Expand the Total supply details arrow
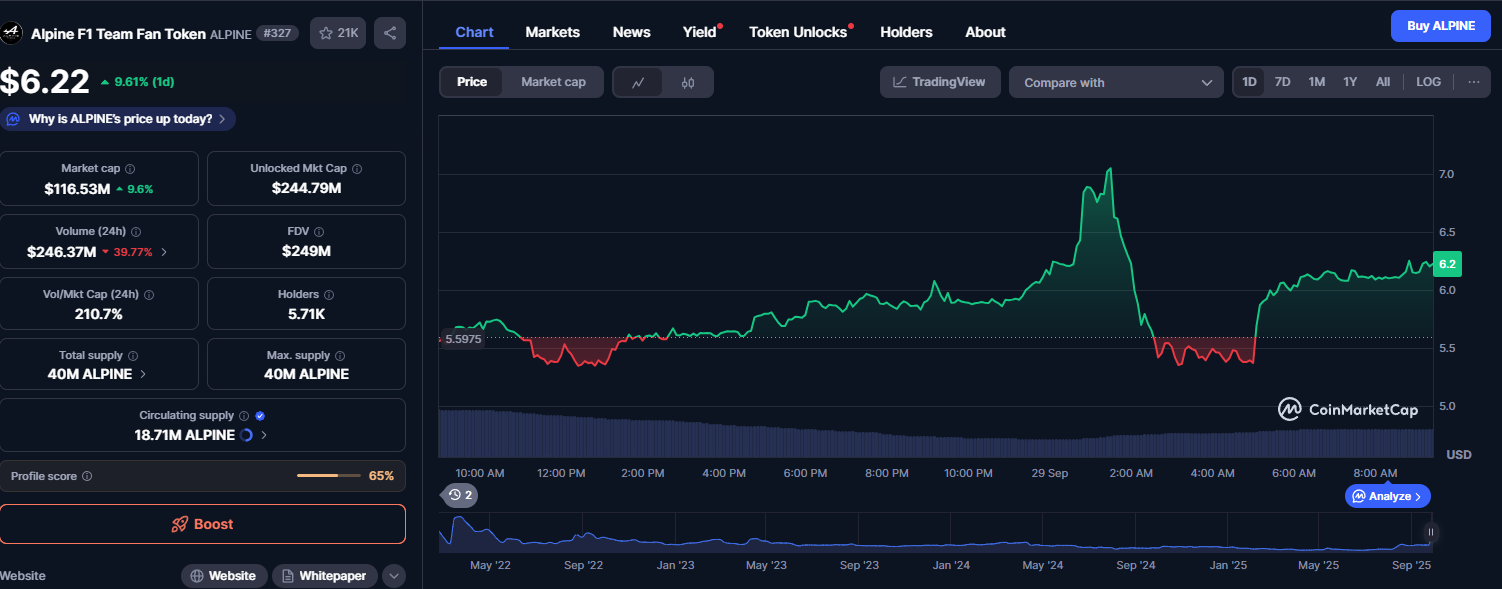Viewport: 1502px width, 589px height. (142, 374)
